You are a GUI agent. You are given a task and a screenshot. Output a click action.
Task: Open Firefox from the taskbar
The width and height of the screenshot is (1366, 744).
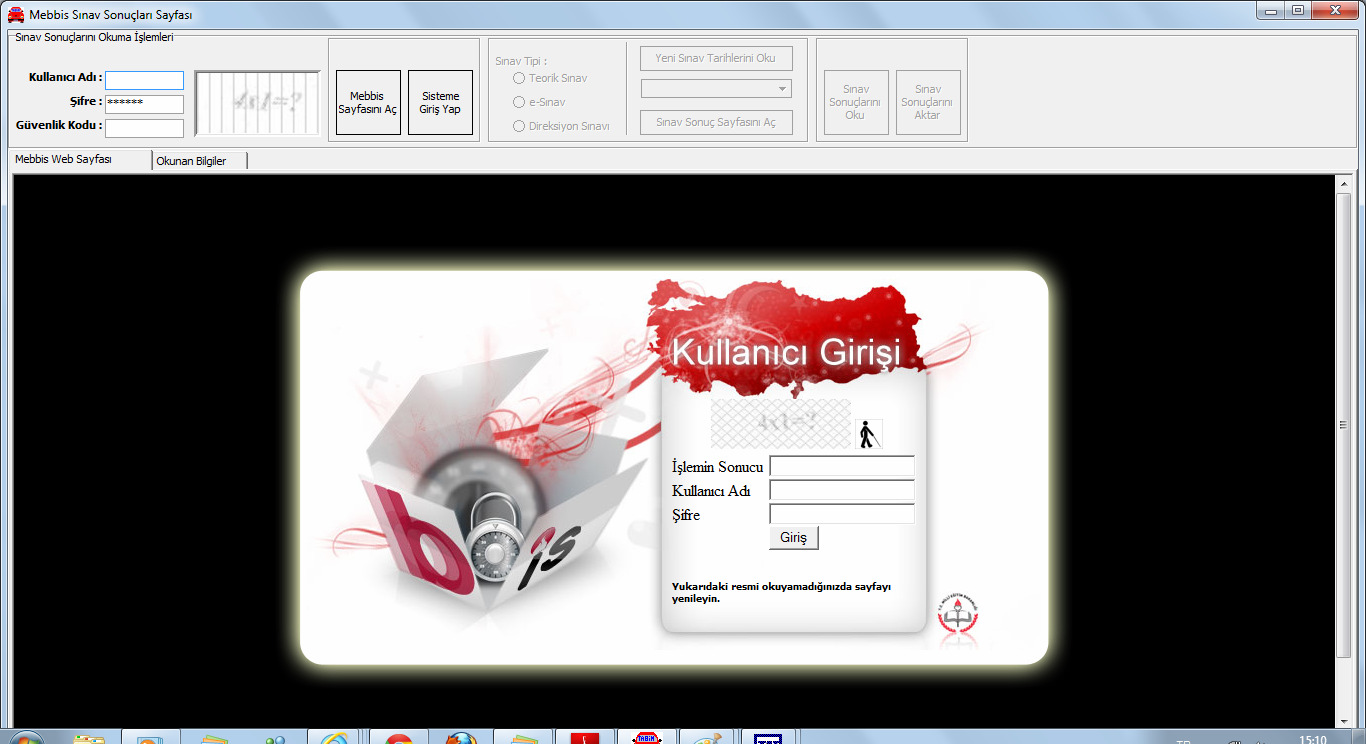coord(461,737)
